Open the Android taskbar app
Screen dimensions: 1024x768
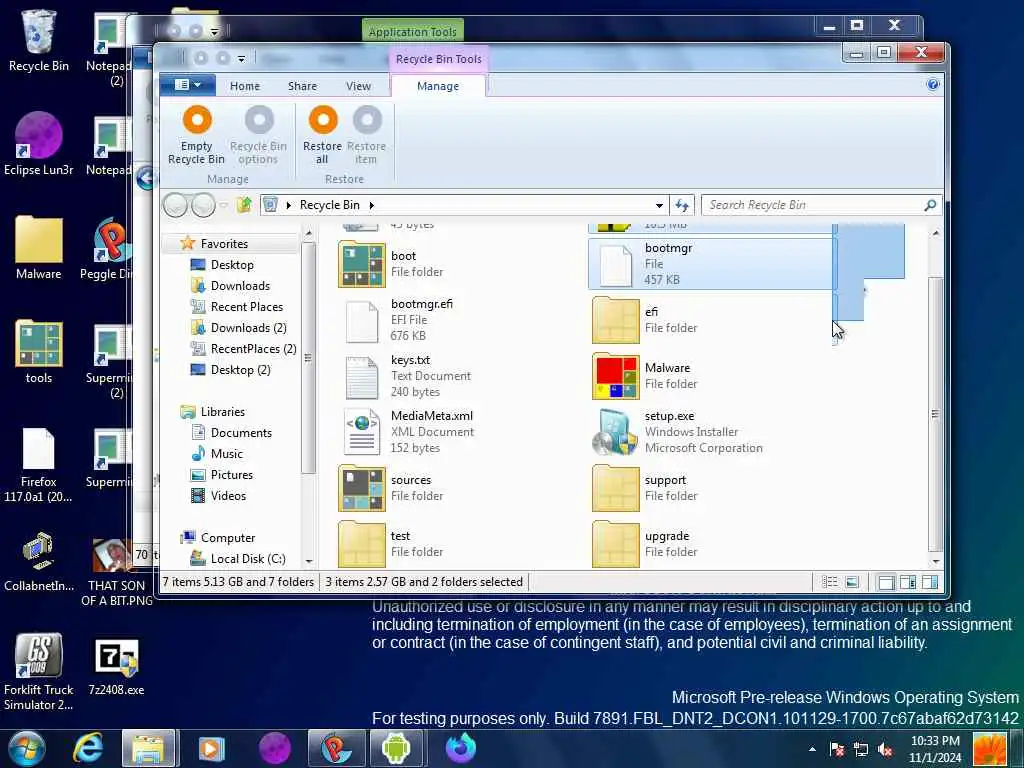[x=396, y=748]
